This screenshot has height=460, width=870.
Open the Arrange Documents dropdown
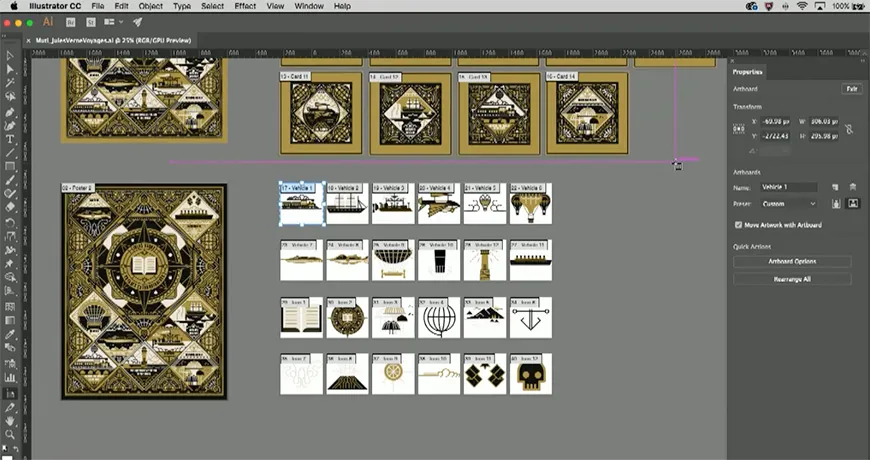tap(114, 22)
